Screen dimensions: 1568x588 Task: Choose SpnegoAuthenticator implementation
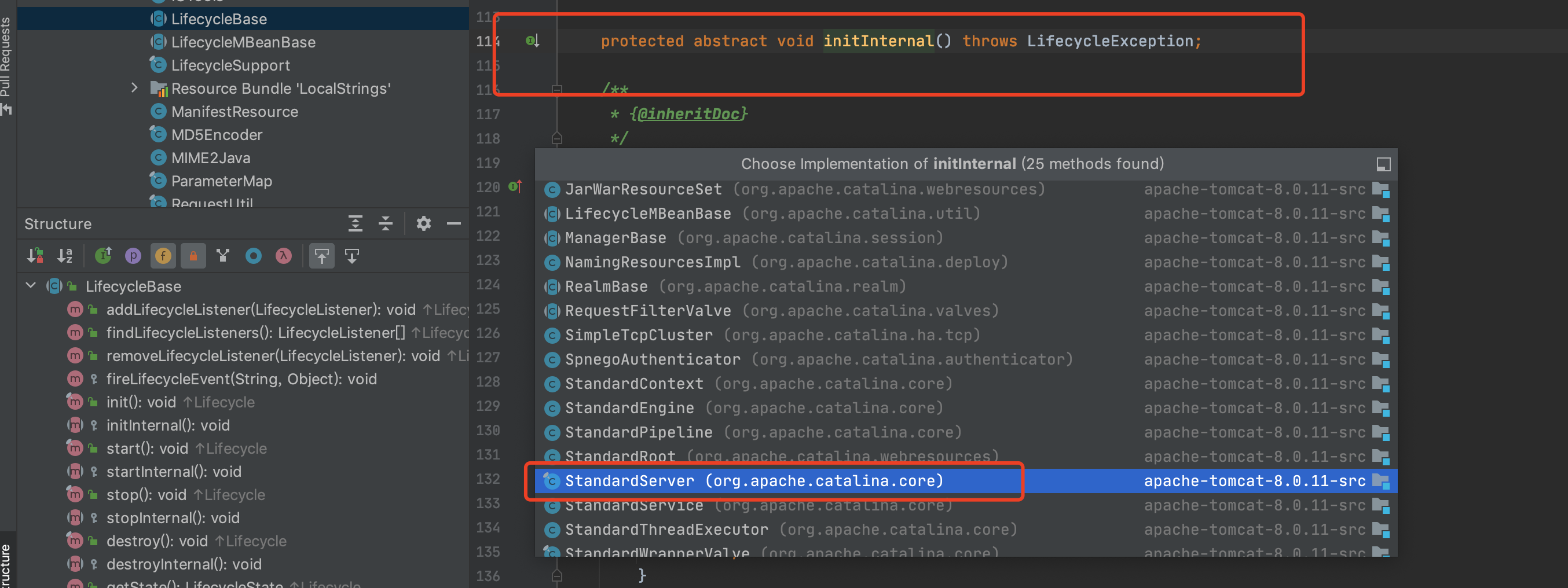point(966,360)
